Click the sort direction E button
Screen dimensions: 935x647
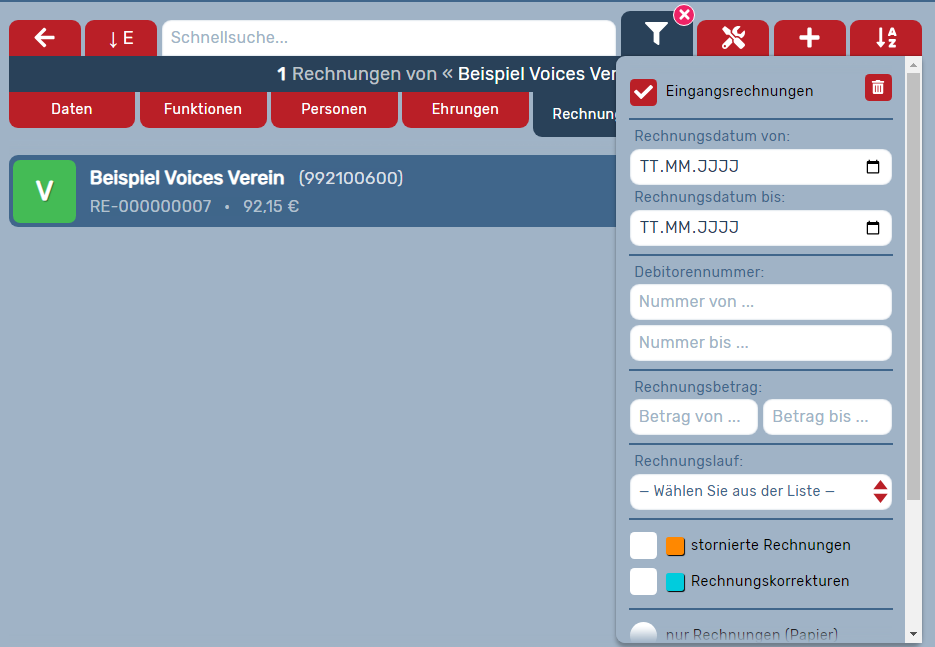click(121, 38)
